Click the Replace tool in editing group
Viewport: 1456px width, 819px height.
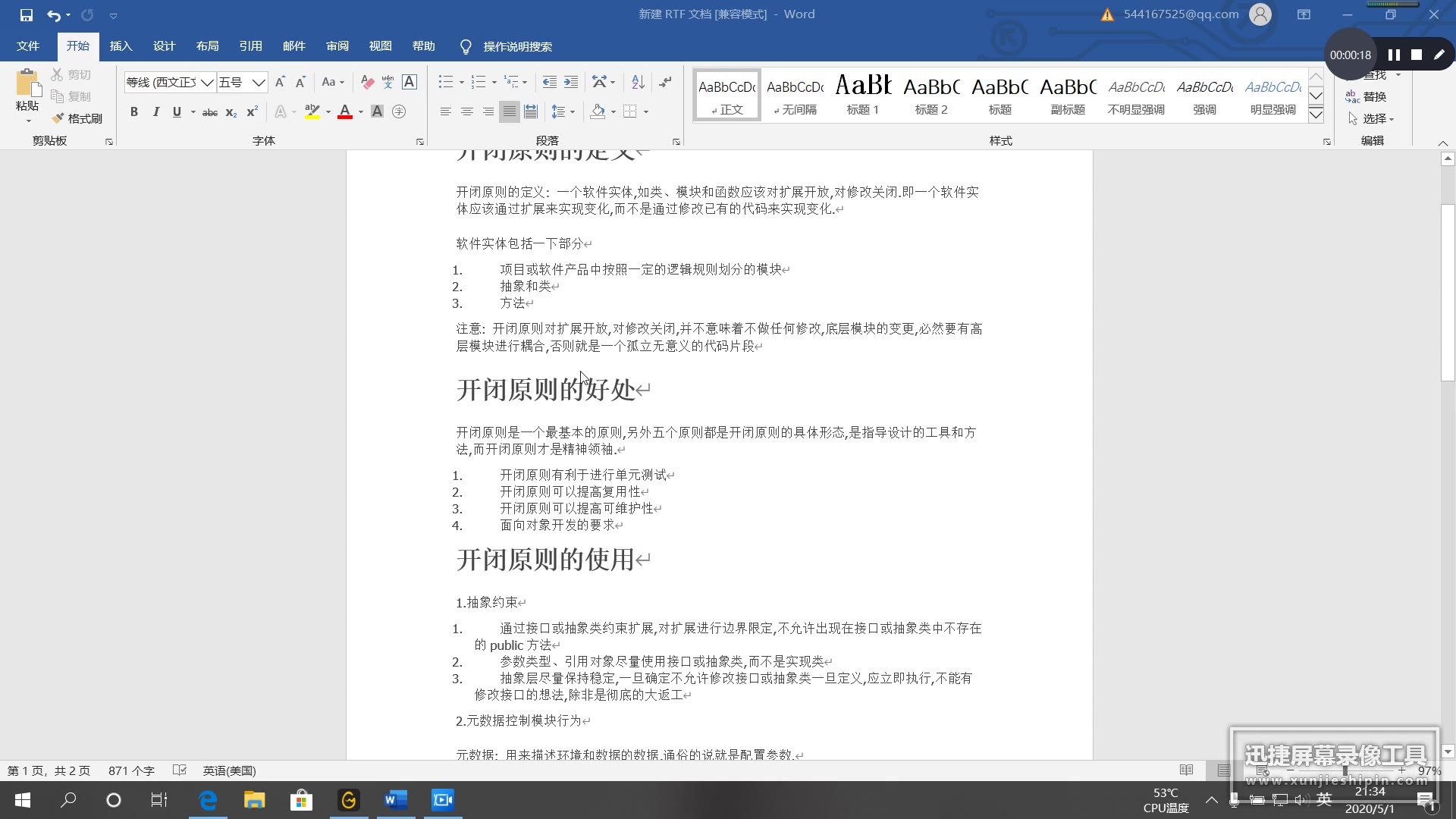[x=1367, y=96]
